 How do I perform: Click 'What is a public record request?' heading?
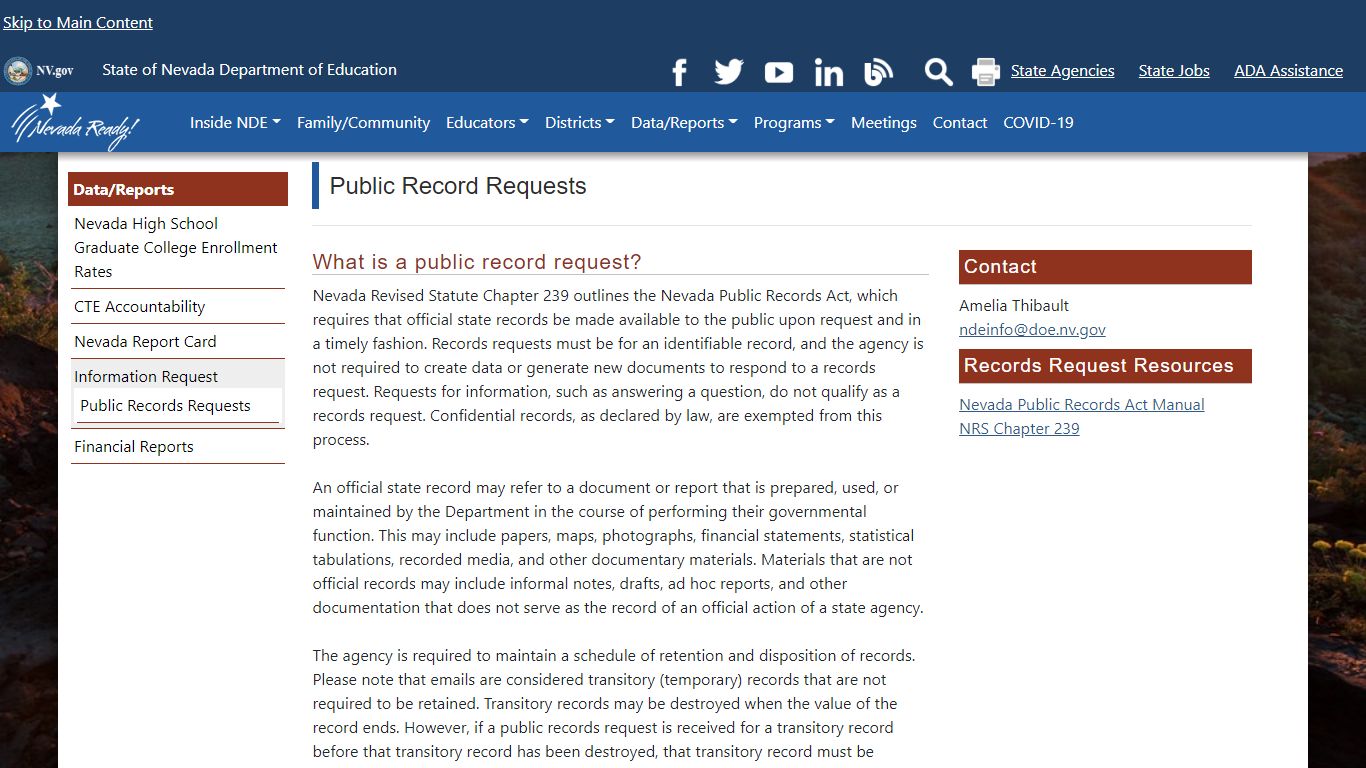[477, 261]
